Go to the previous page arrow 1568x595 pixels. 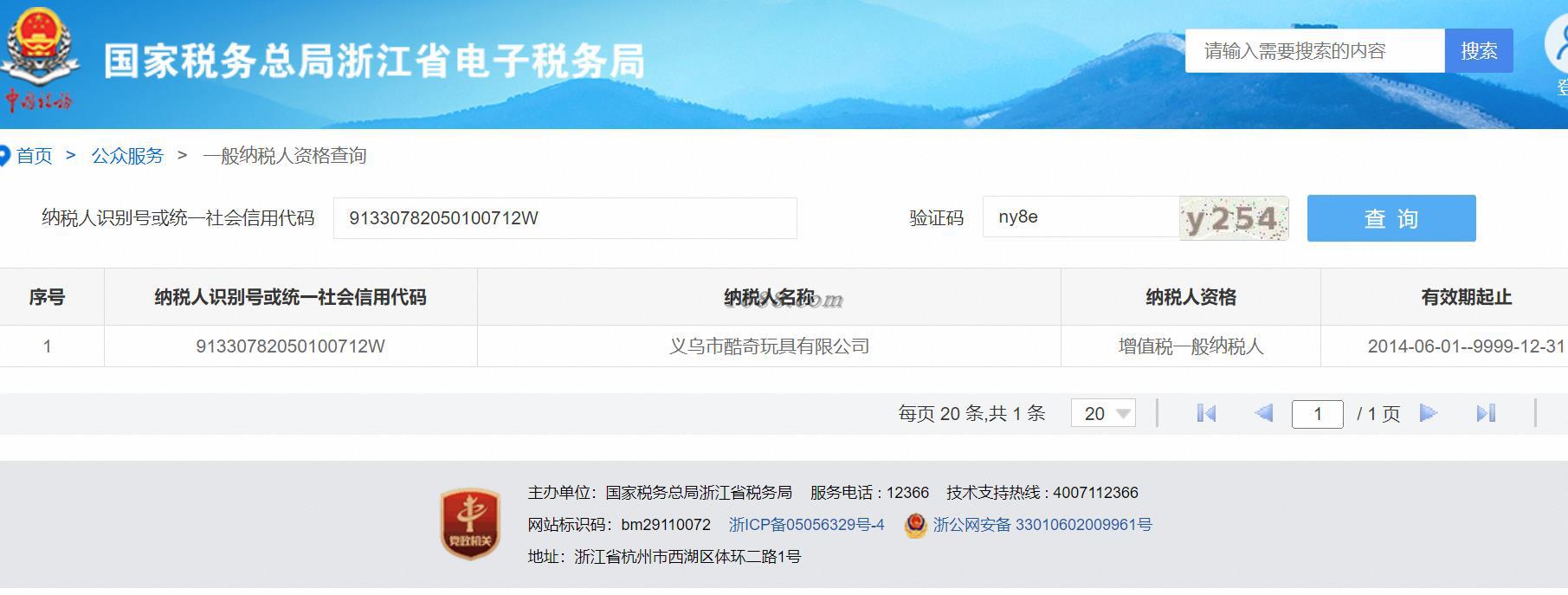1264,413
